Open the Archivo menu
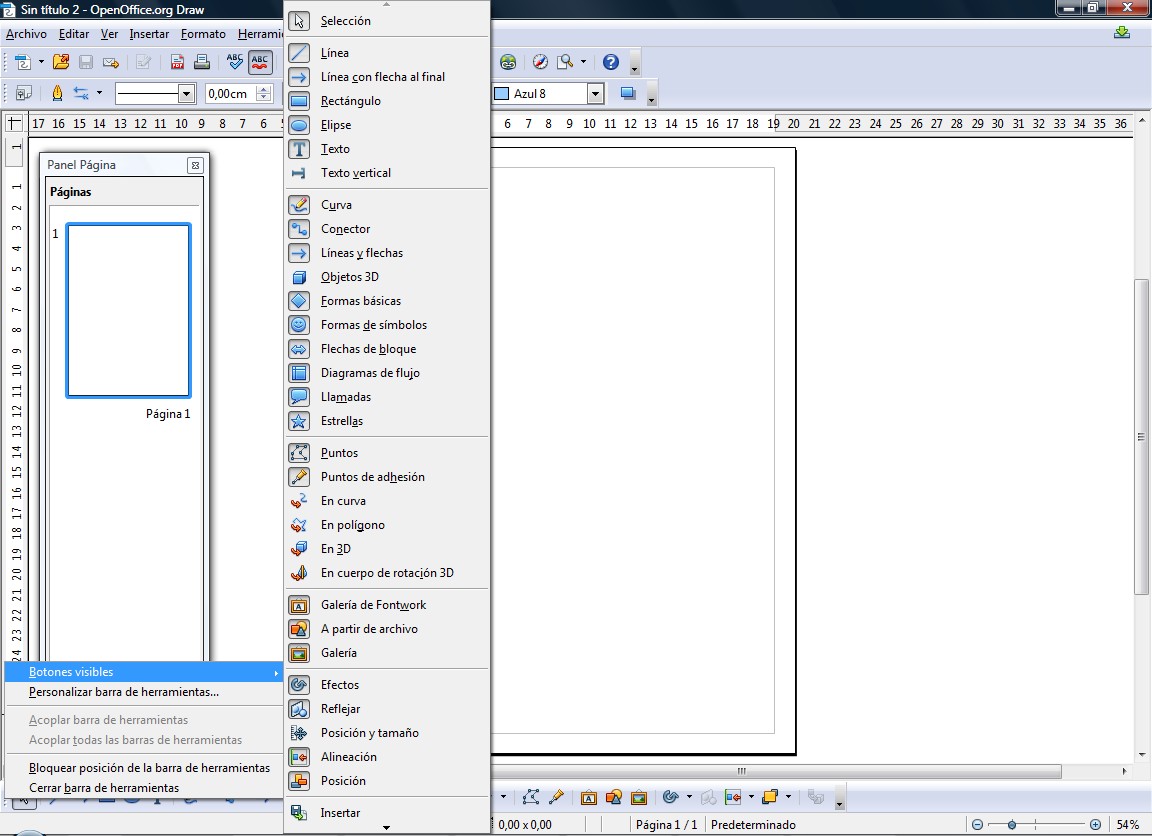This screenshot has height=836, width=1152. (x=26, y=34)
